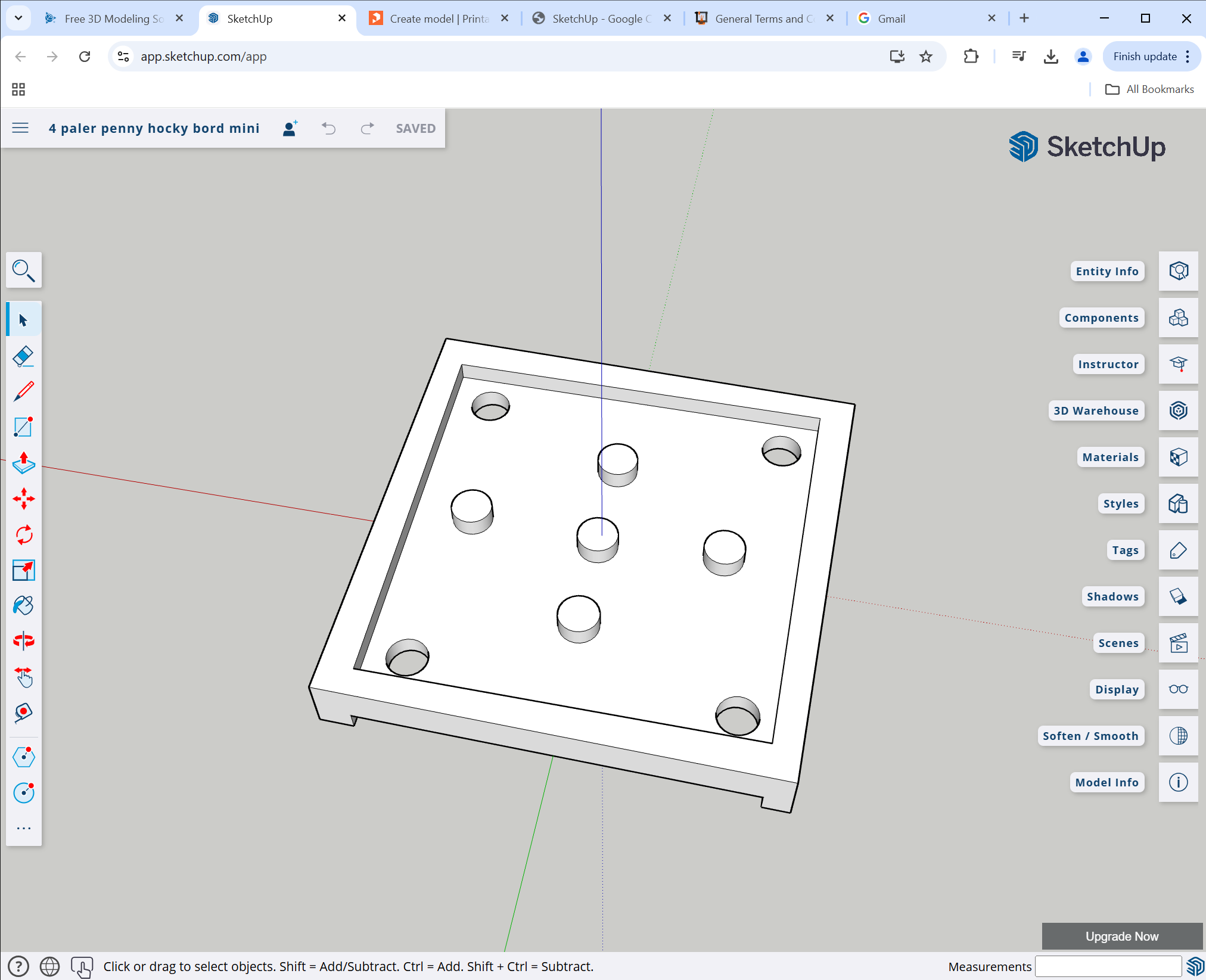The image size is (1206, 980).
Task: Redo the last action
Action: (x=368, y=128)
